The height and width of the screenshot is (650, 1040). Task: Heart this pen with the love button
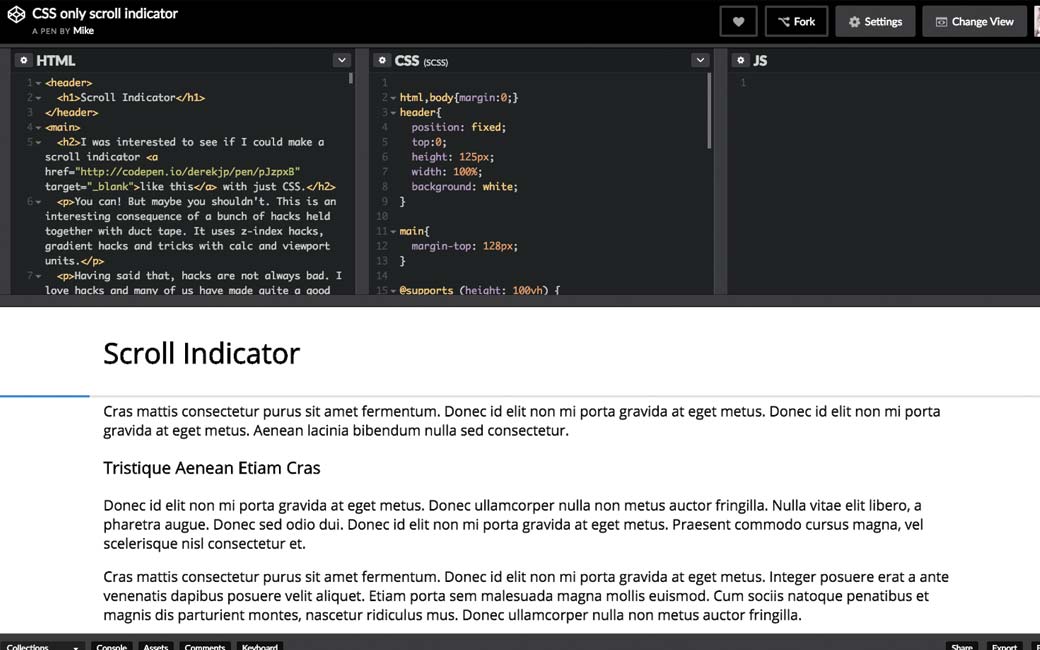[x=738, y=22]
